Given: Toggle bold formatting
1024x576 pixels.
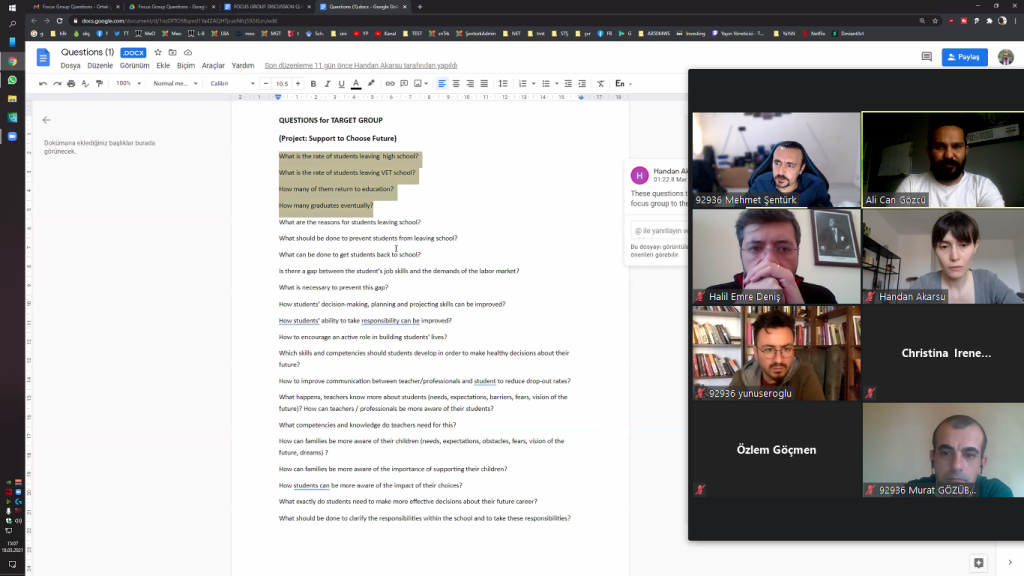Looking at the screenshot, I should click(x=313, y=84).
